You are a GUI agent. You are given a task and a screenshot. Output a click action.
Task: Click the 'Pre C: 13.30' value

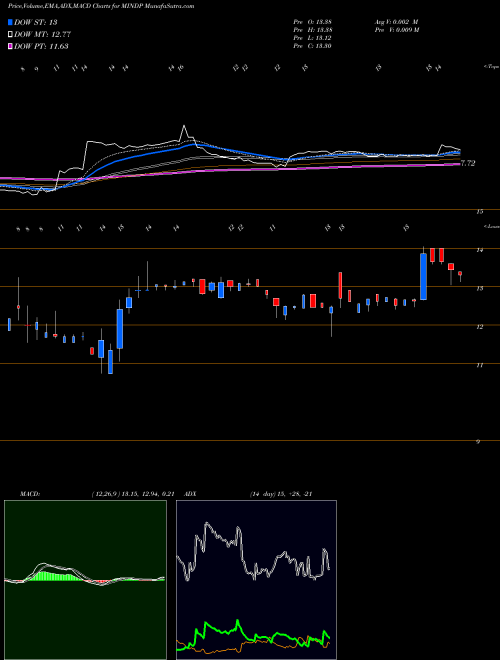coord(312,46)
